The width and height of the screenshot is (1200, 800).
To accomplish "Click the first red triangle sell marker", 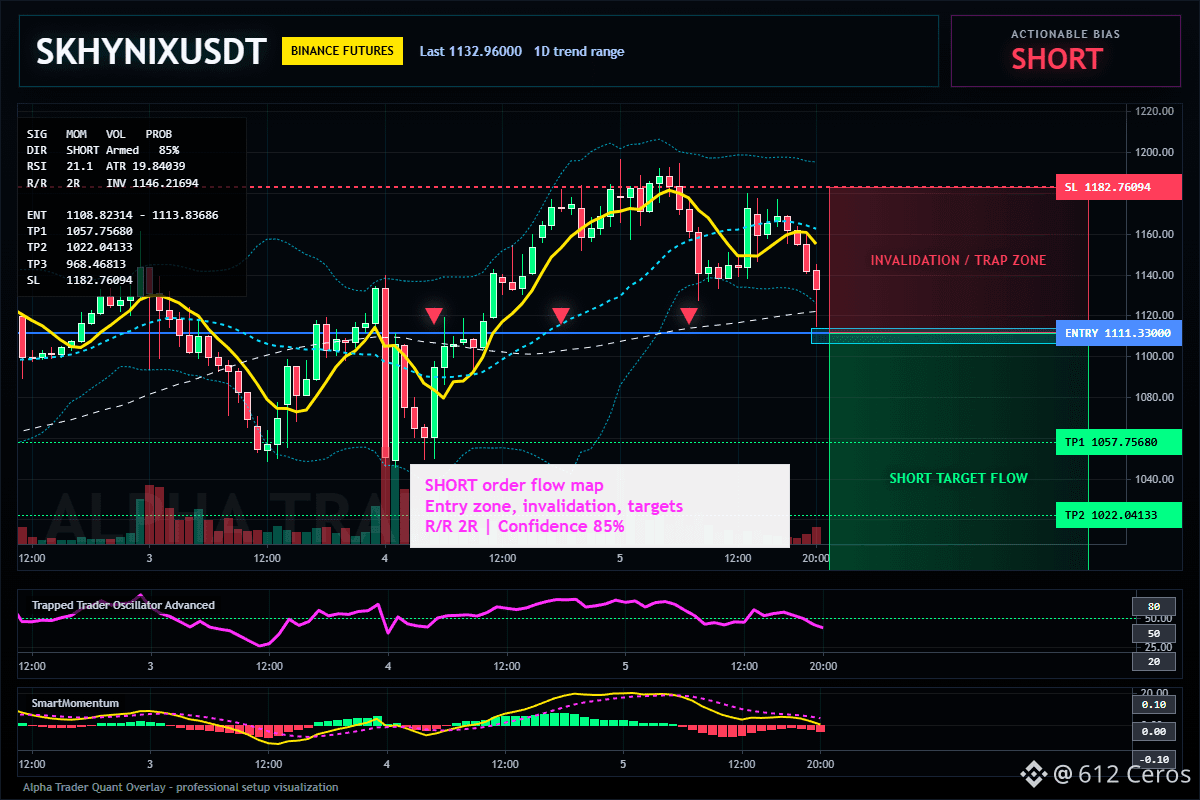I will [x=433, y=316].
